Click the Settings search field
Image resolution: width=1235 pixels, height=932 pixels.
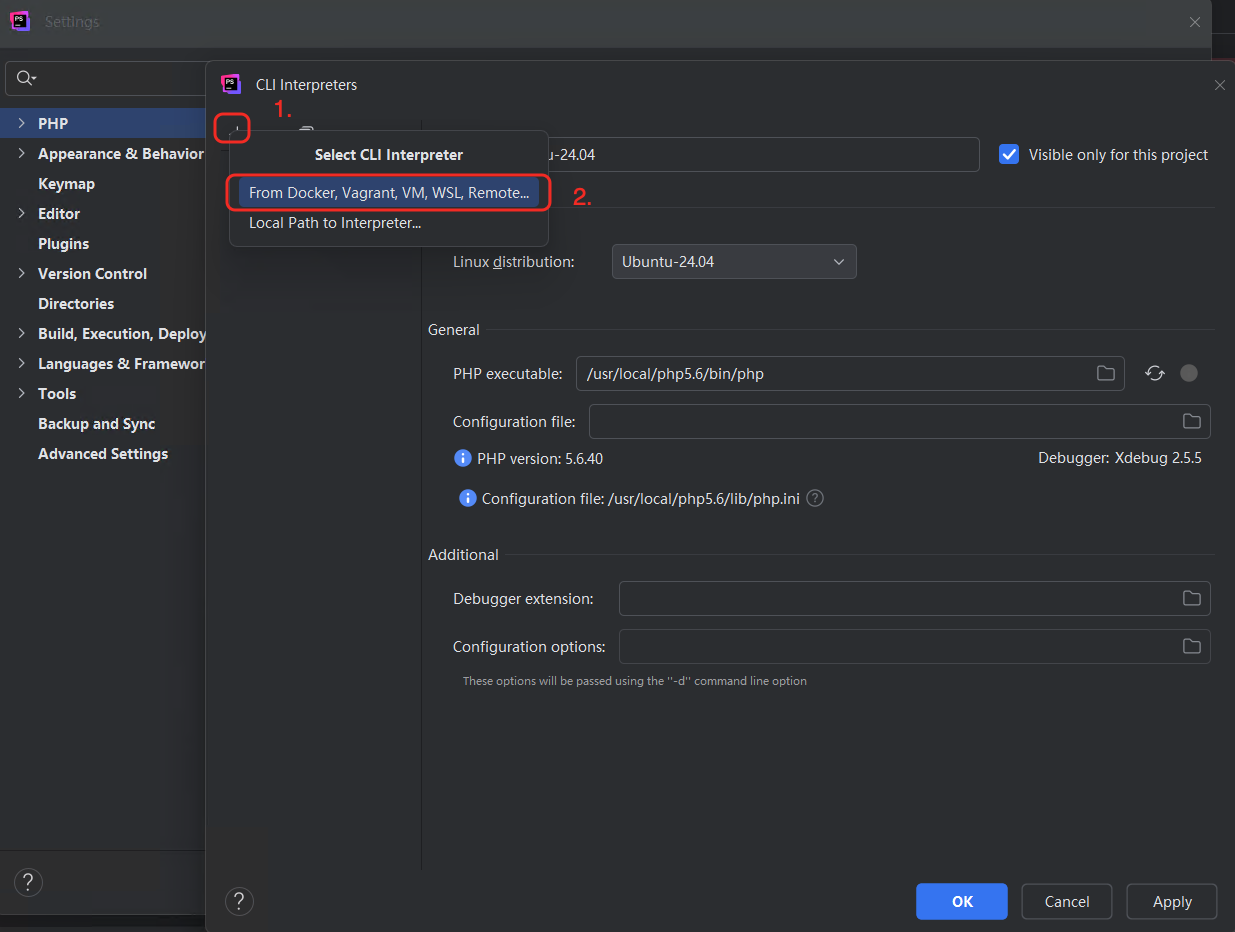(105, 78)
